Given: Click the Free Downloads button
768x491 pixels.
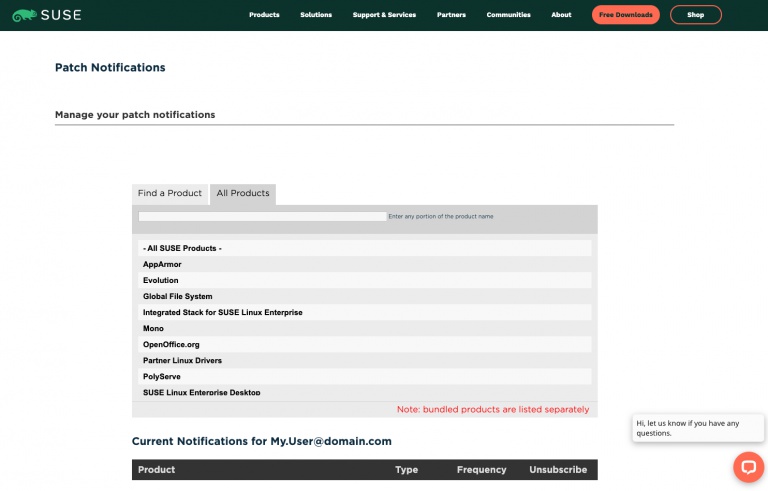Looking at the screenshot, I should 625,15.
